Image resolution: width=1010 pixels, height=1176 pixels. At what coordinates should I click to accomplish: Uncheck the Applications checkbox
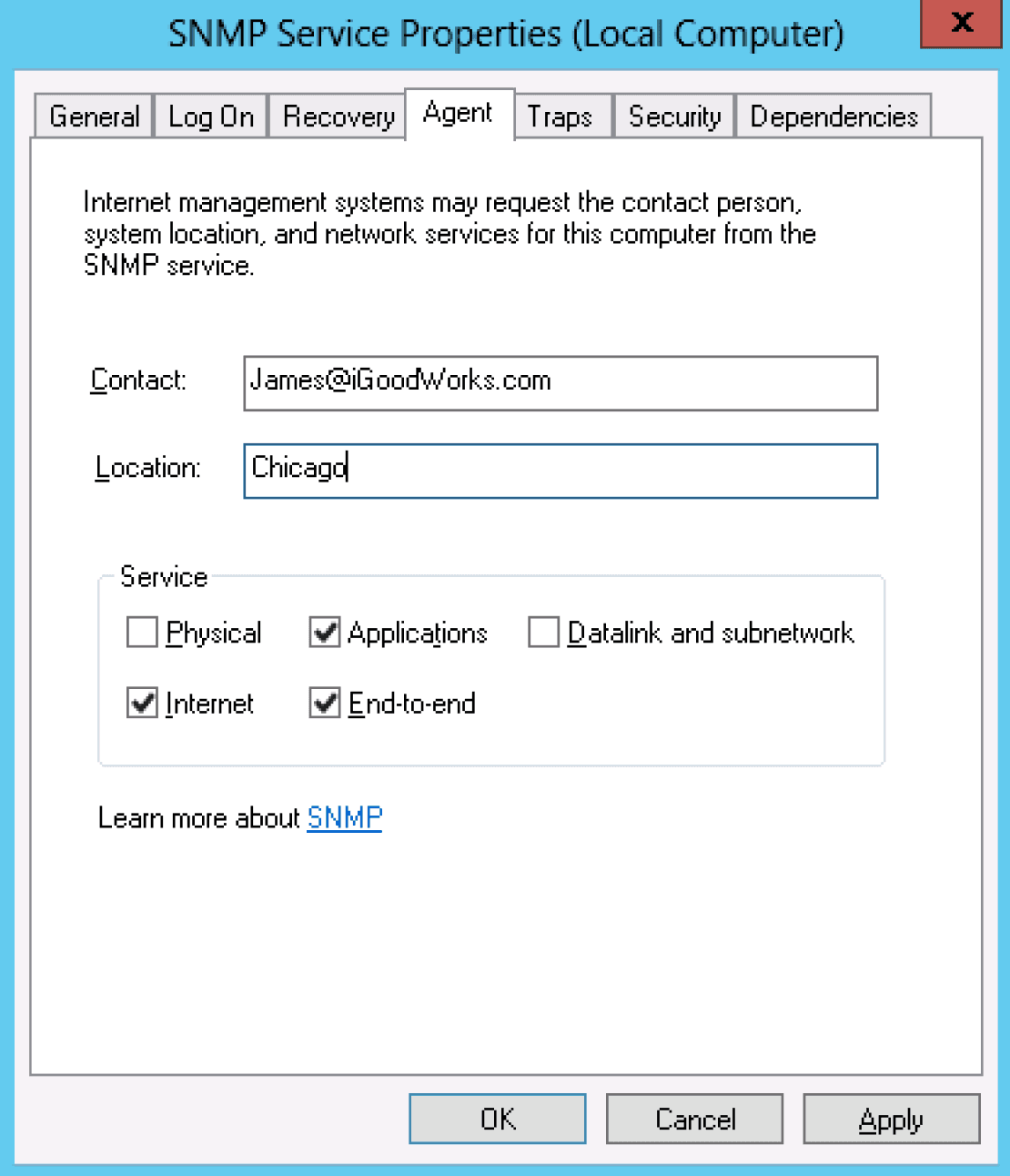325,633
